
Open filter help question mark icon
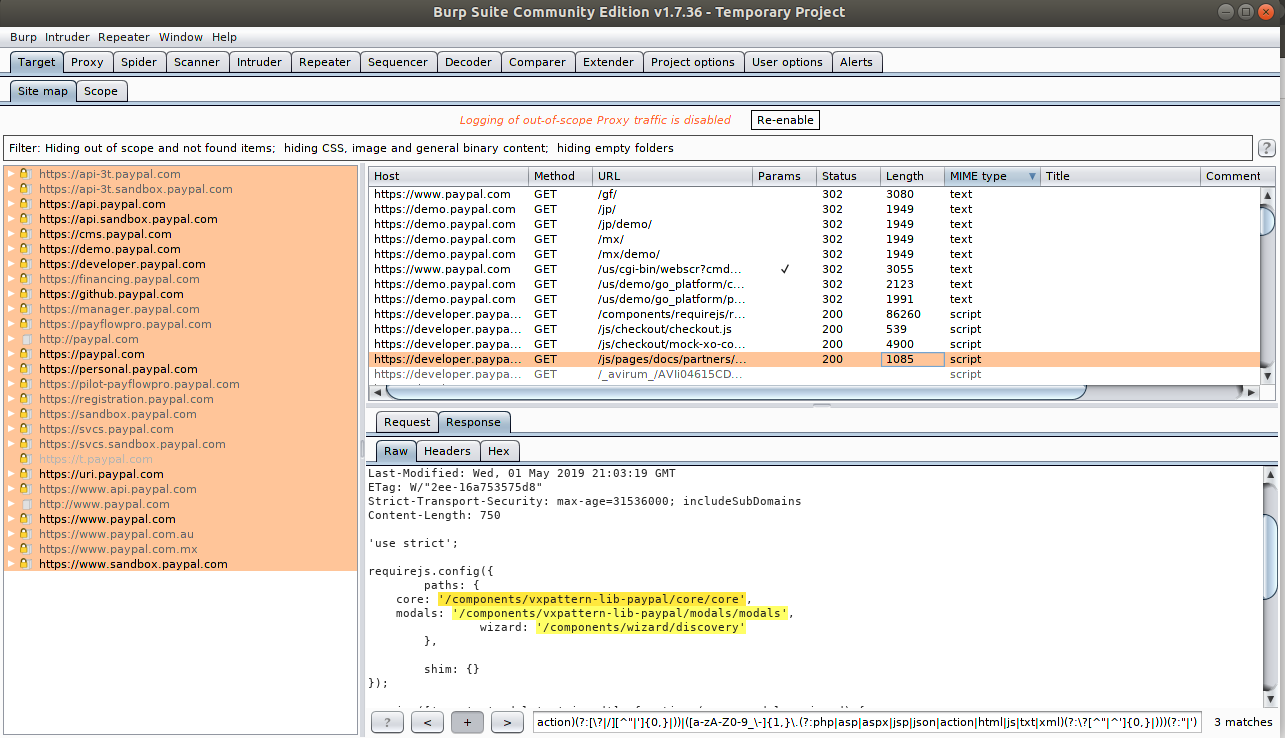(1266, 148)
